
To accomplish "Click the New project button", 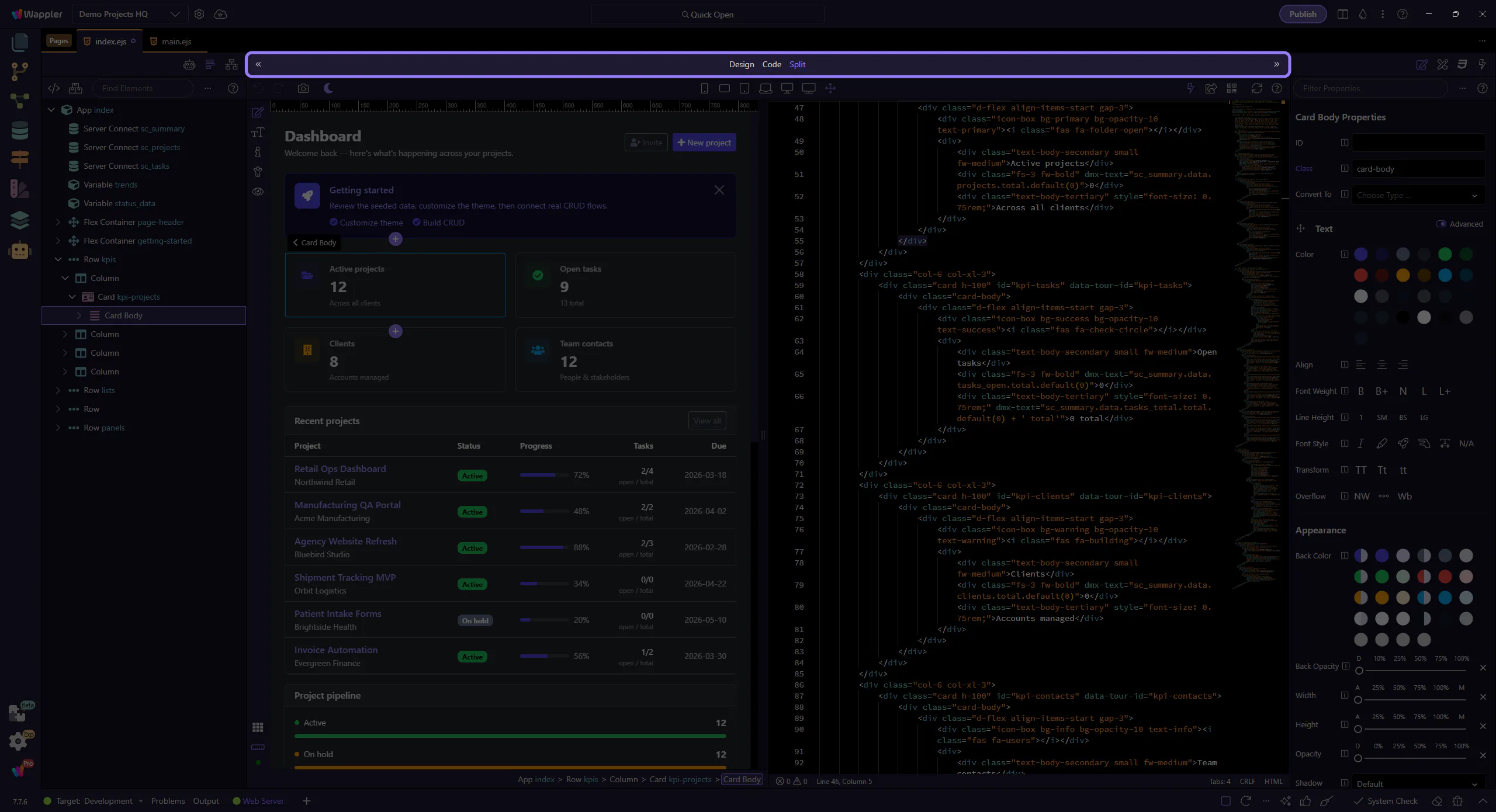I will pos(704,143).
